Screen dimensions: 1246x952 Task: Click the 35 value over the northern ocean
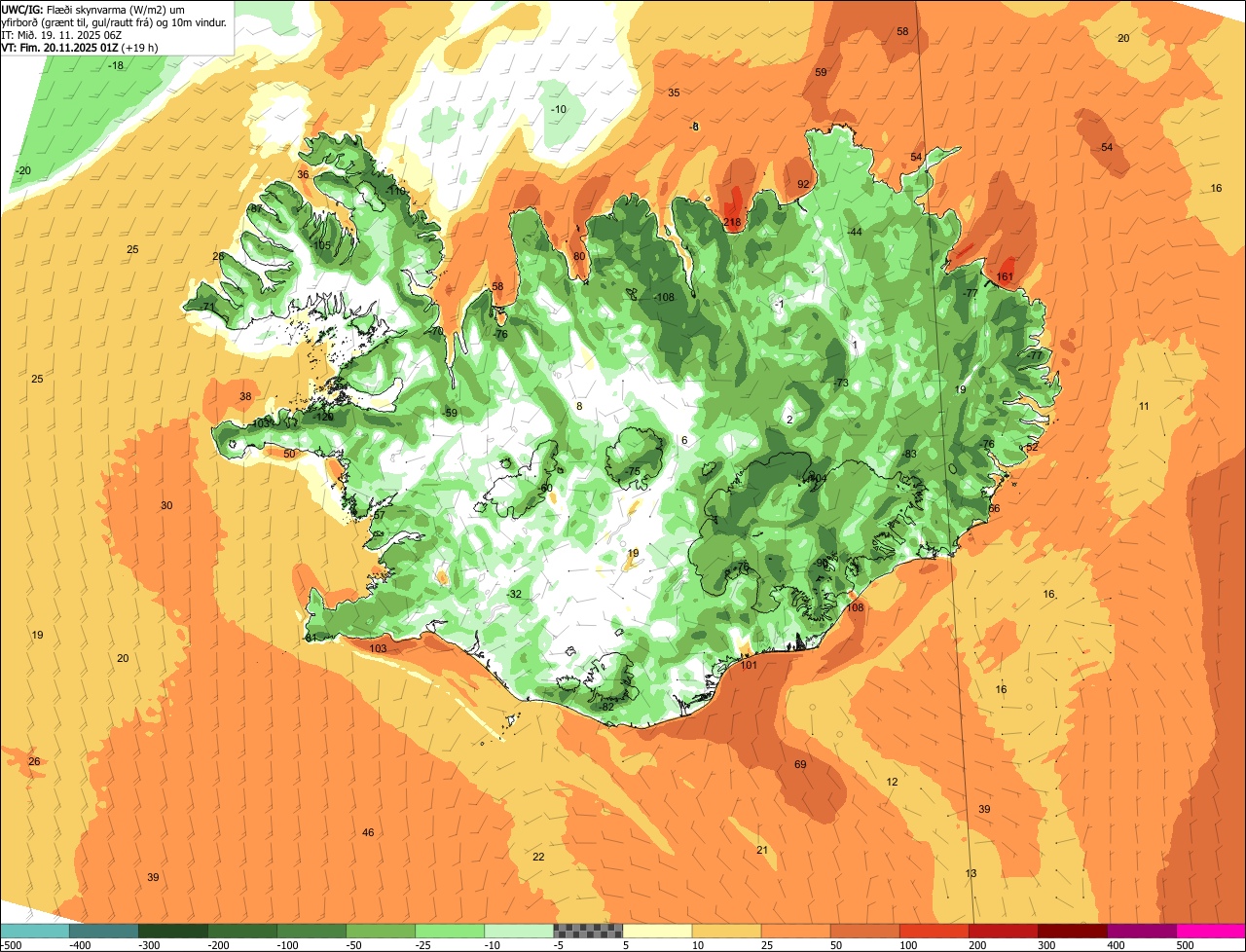click(674, 93)
